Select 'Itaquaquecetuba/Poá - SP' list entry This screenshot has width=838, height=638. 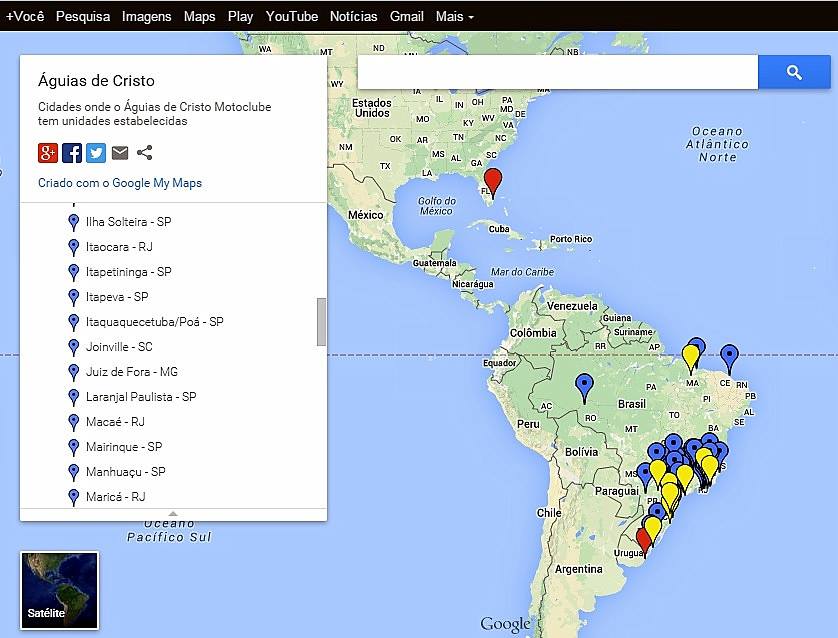pos(154,322)
